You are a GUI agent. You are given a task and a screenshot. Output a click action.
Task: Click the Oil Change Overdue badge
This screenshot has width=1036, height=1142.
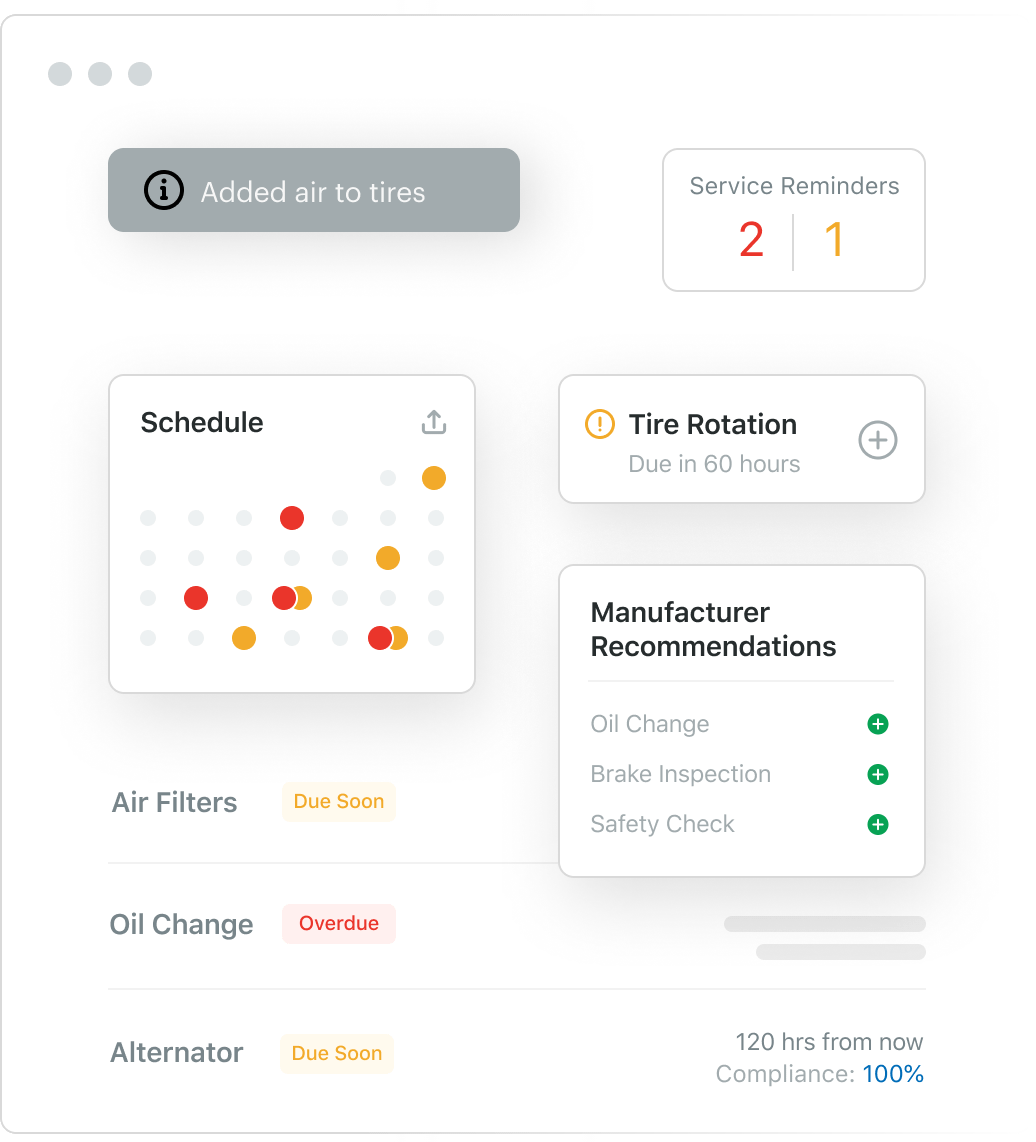(339, 924)
